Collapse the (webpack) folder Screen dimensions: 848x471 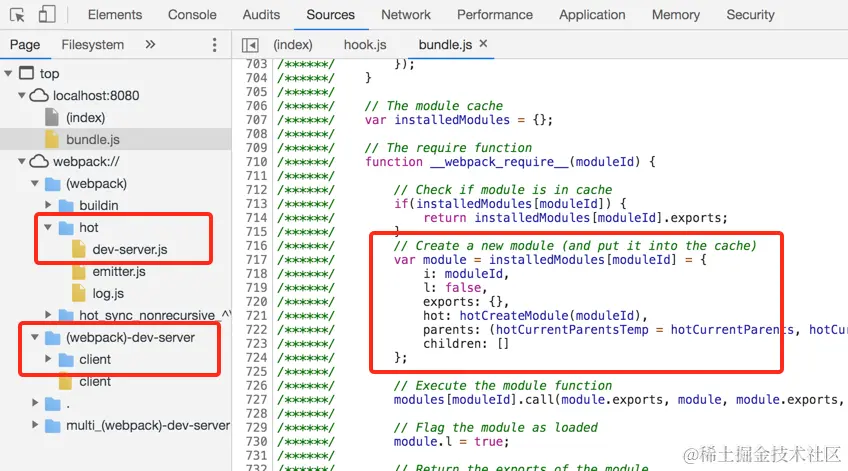[35, 183]
